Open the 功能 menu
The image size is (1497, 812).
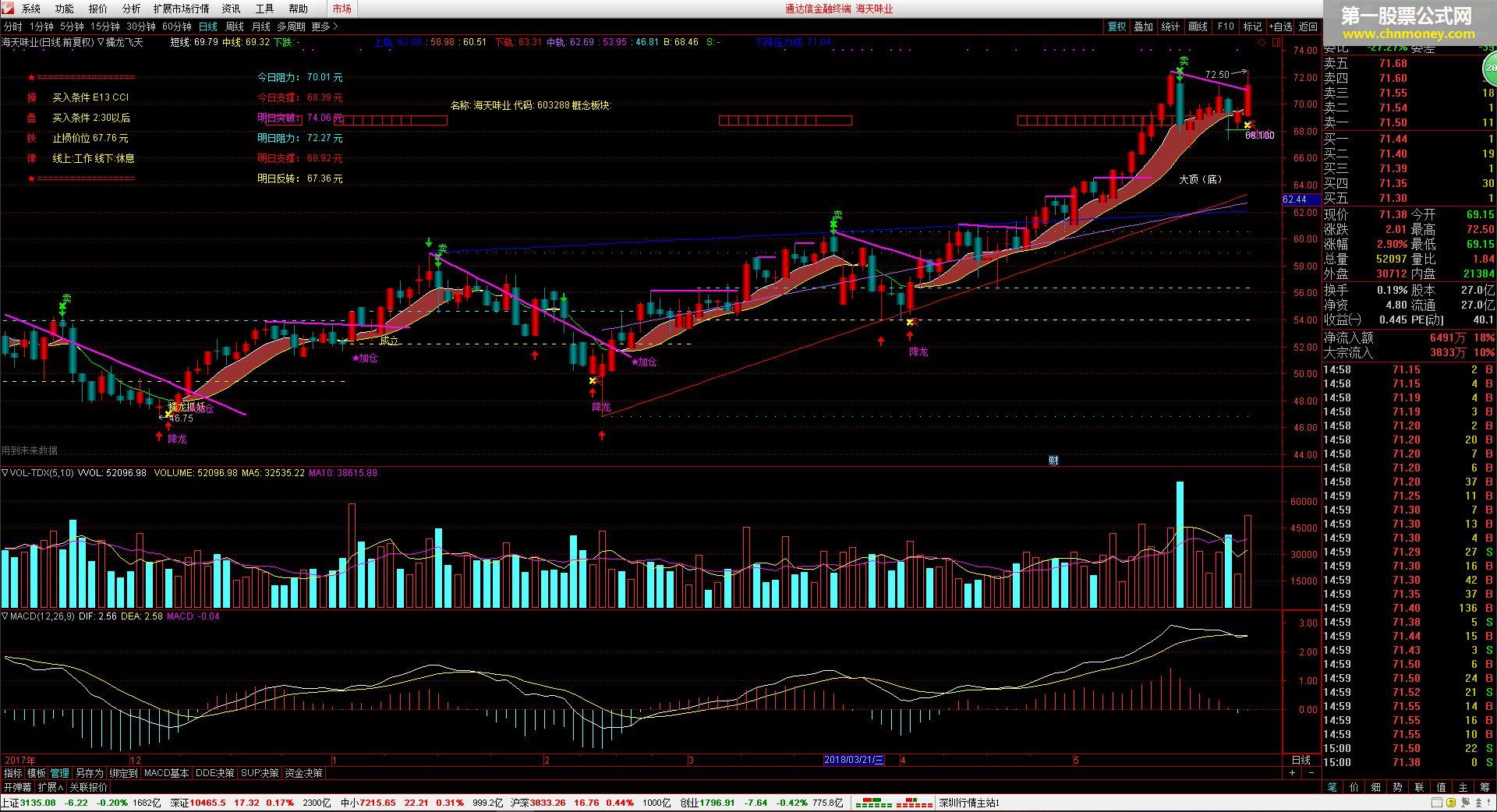(65, 9)
